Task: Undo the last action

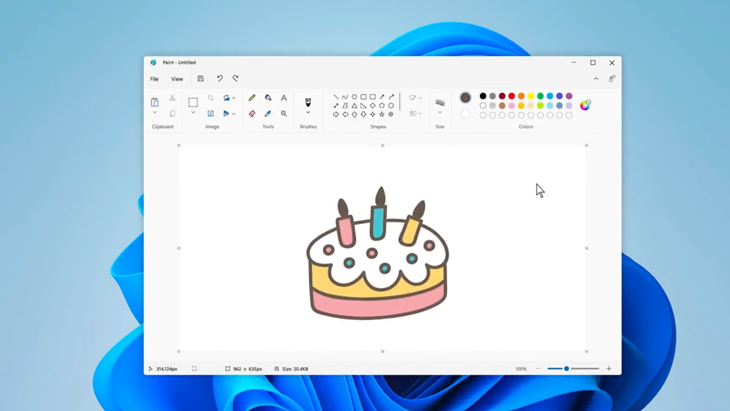Action: [219, 79]
